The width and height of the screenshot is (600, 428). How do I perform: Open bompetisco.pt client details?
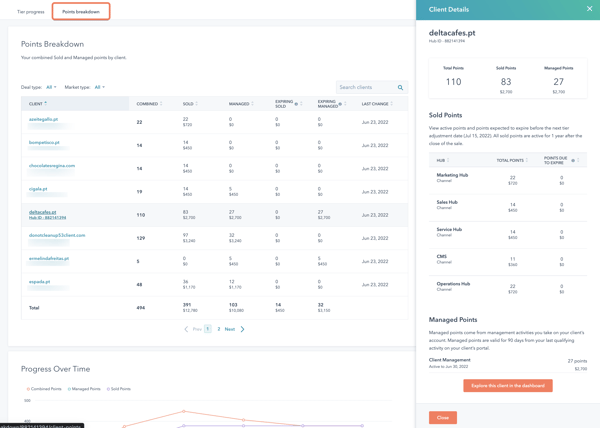[44, 143]
